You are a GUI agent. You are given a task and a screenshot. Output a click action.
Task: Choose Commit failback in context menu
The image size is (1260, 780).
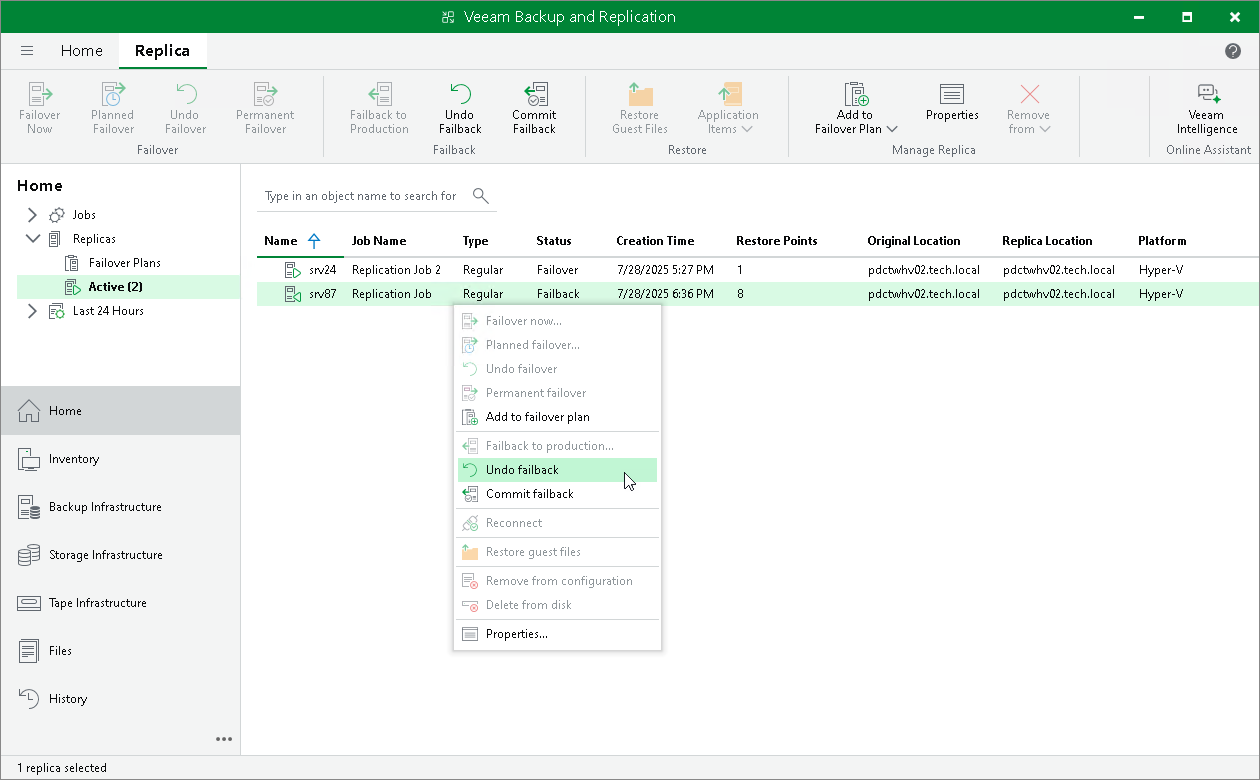click(557, 494)
